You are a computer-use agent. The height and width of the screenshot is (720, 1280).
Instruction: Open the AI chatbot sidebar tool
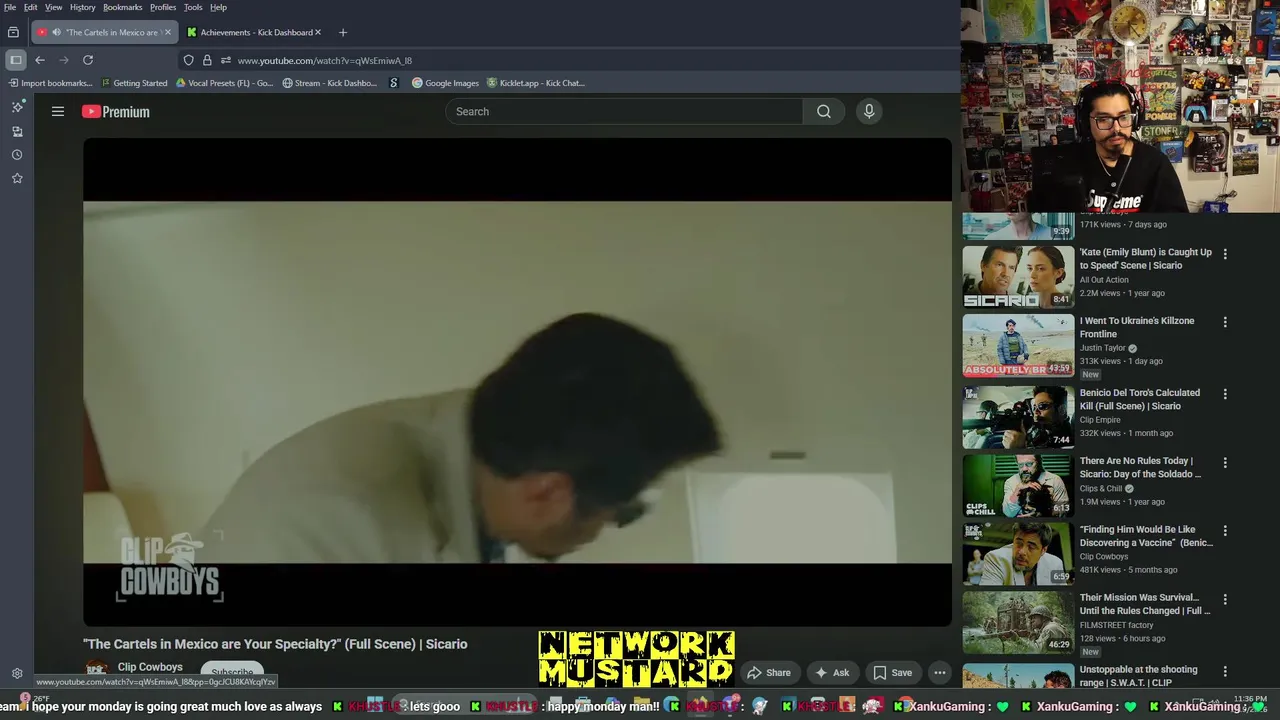17,107
